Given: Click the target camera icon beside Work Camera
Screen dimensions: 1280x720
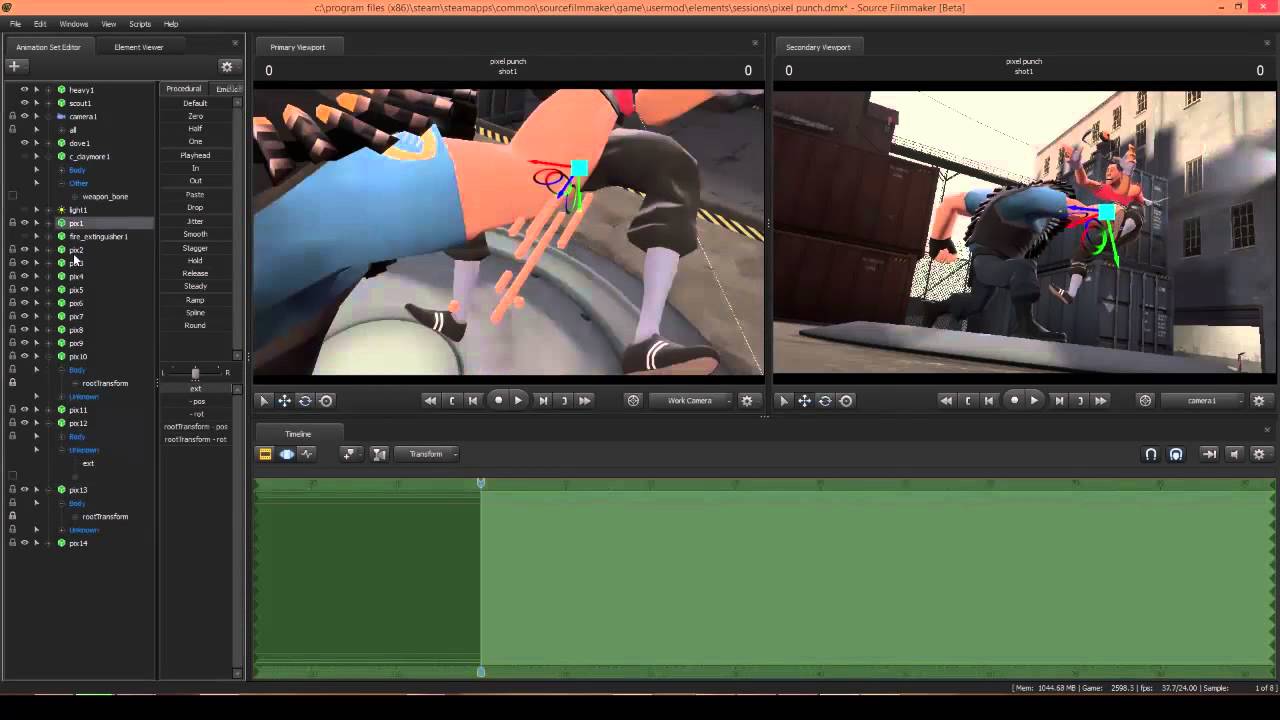Looking at the screenshot, I should click(x=633, y=400).
